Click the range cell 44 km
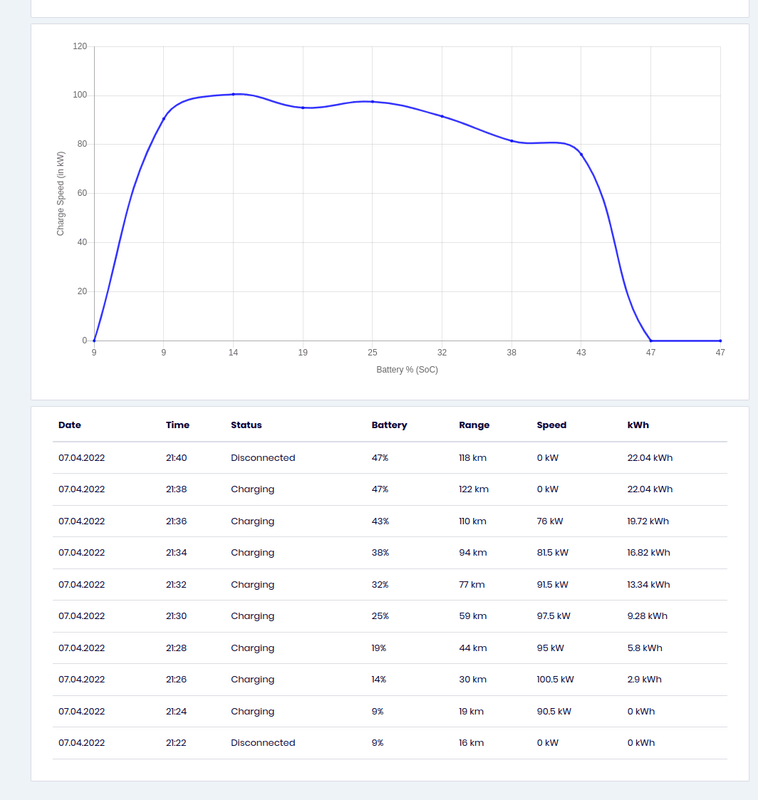The height and width of the screenshot is (800, 758). [472, 648]
